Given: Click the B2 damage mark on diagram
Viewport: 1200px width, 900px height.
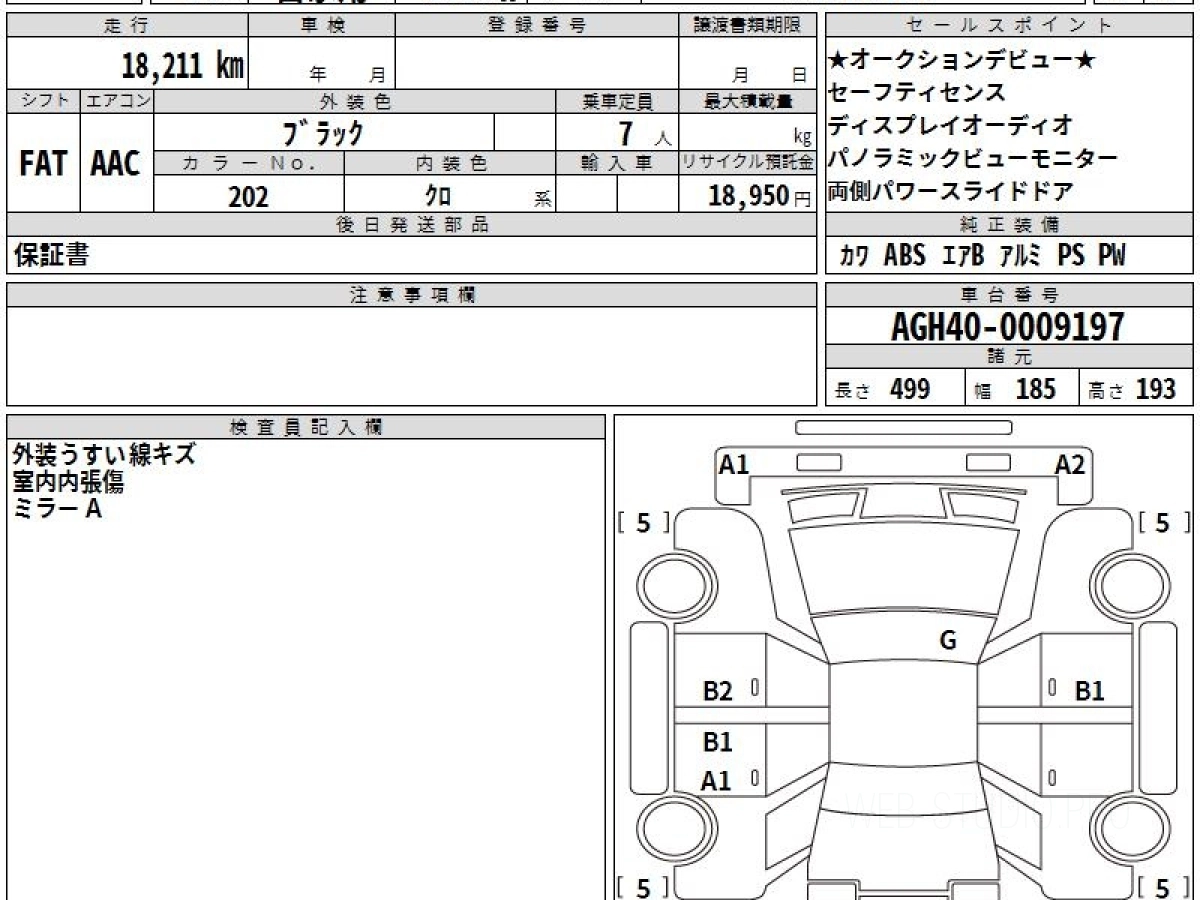Looking at the screenshot, I should [x=718, y=690].
